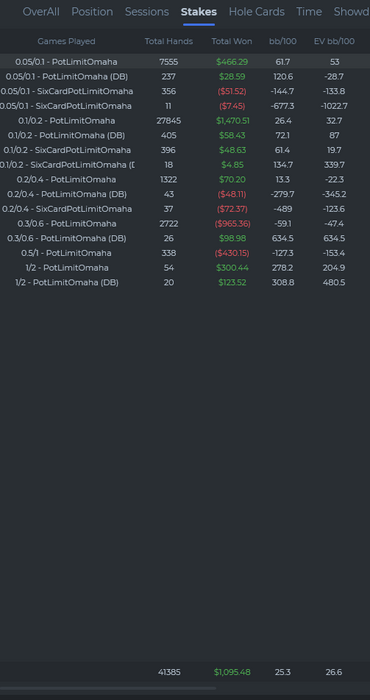Select the 0.5/1 - PotLimitOmaha row
The width and height of the screenshot is (370, 700).
(x=185, y=254)
